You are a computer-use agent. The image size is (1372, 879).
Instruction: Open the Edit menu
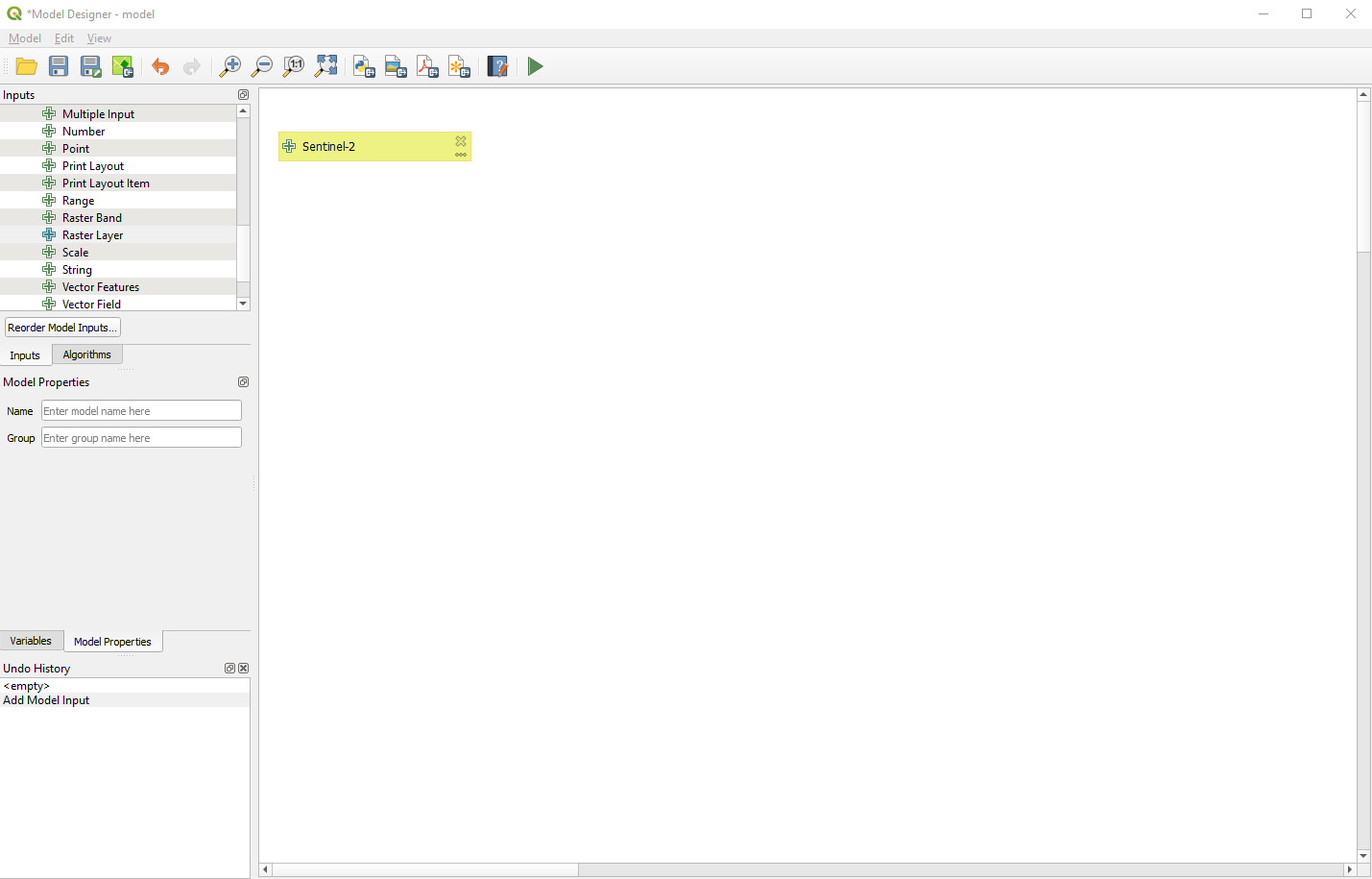64,38
